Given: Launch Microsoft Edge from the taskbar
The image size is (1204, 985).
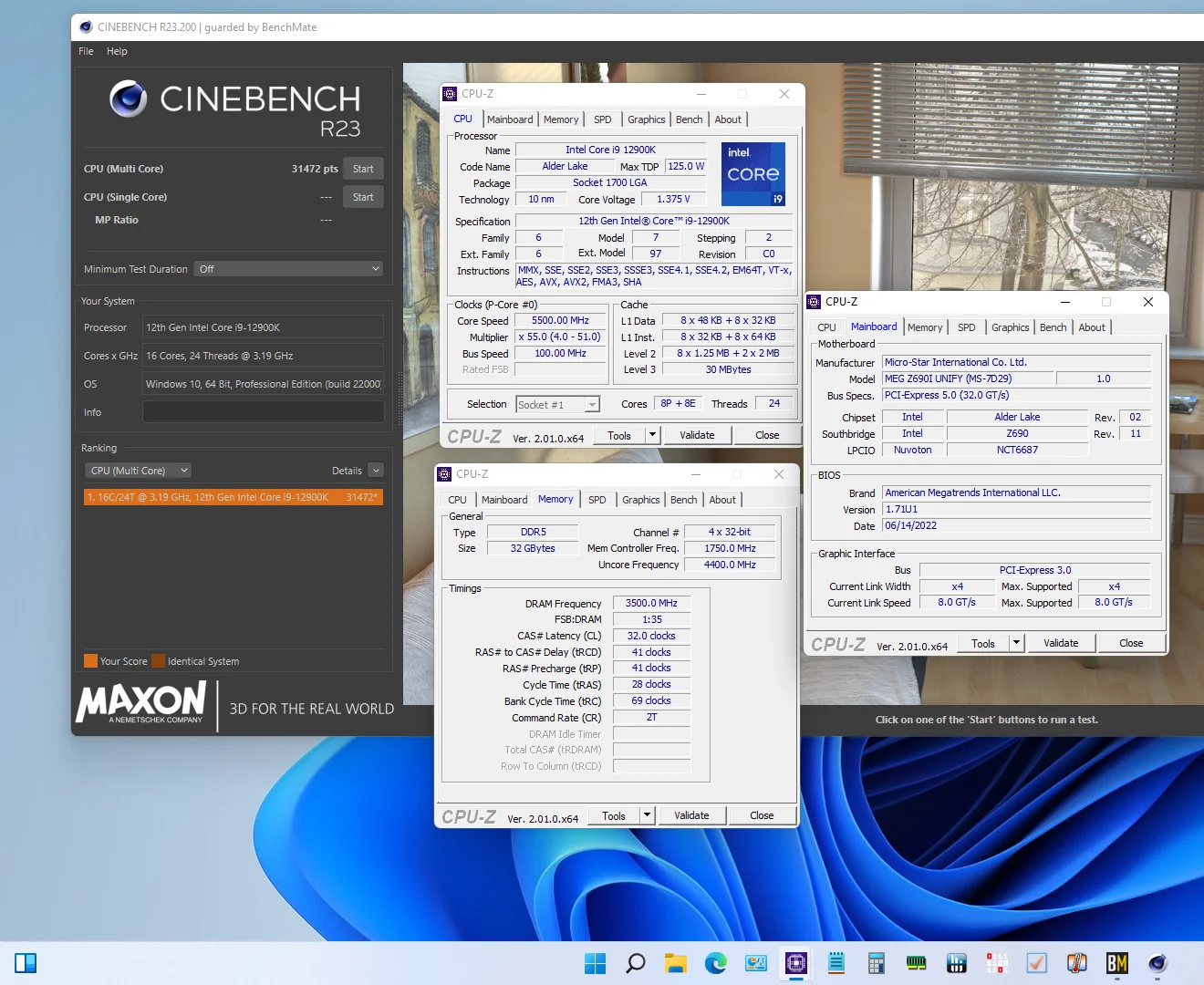Looking at the screenshot, I should (716, 963).
